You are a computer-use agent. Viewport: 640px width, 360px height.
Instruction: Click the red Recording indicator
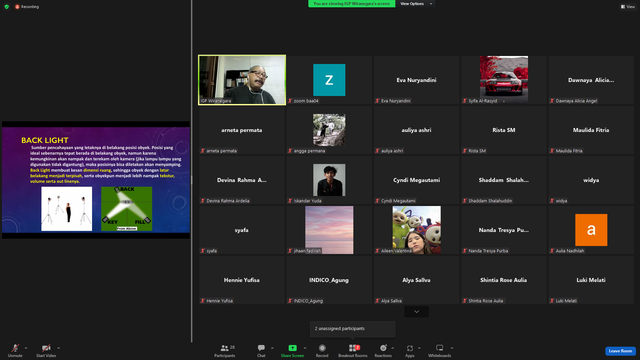tap(27, 7)
